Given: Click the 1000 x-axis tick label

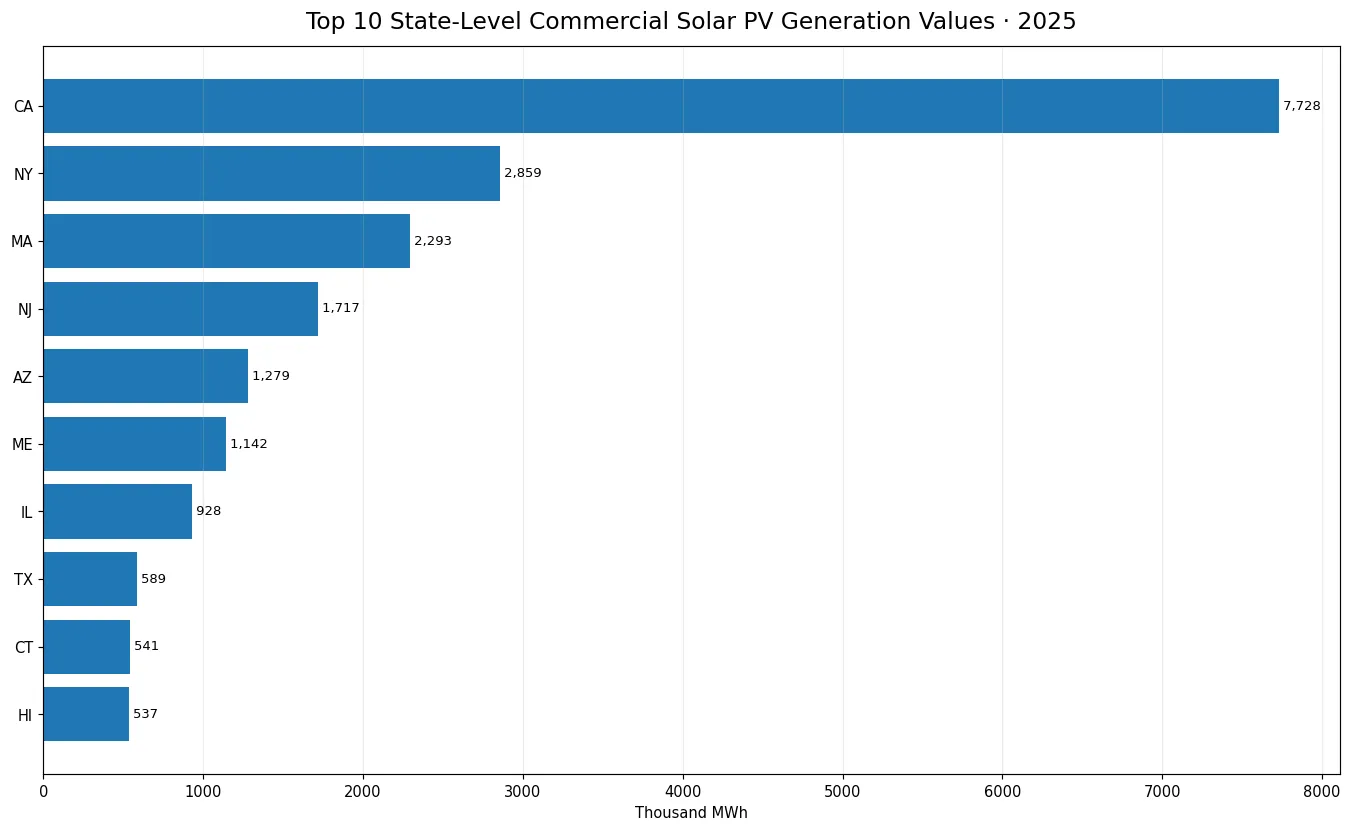Looking at the screenshot, I should click(x=203, y=790).
